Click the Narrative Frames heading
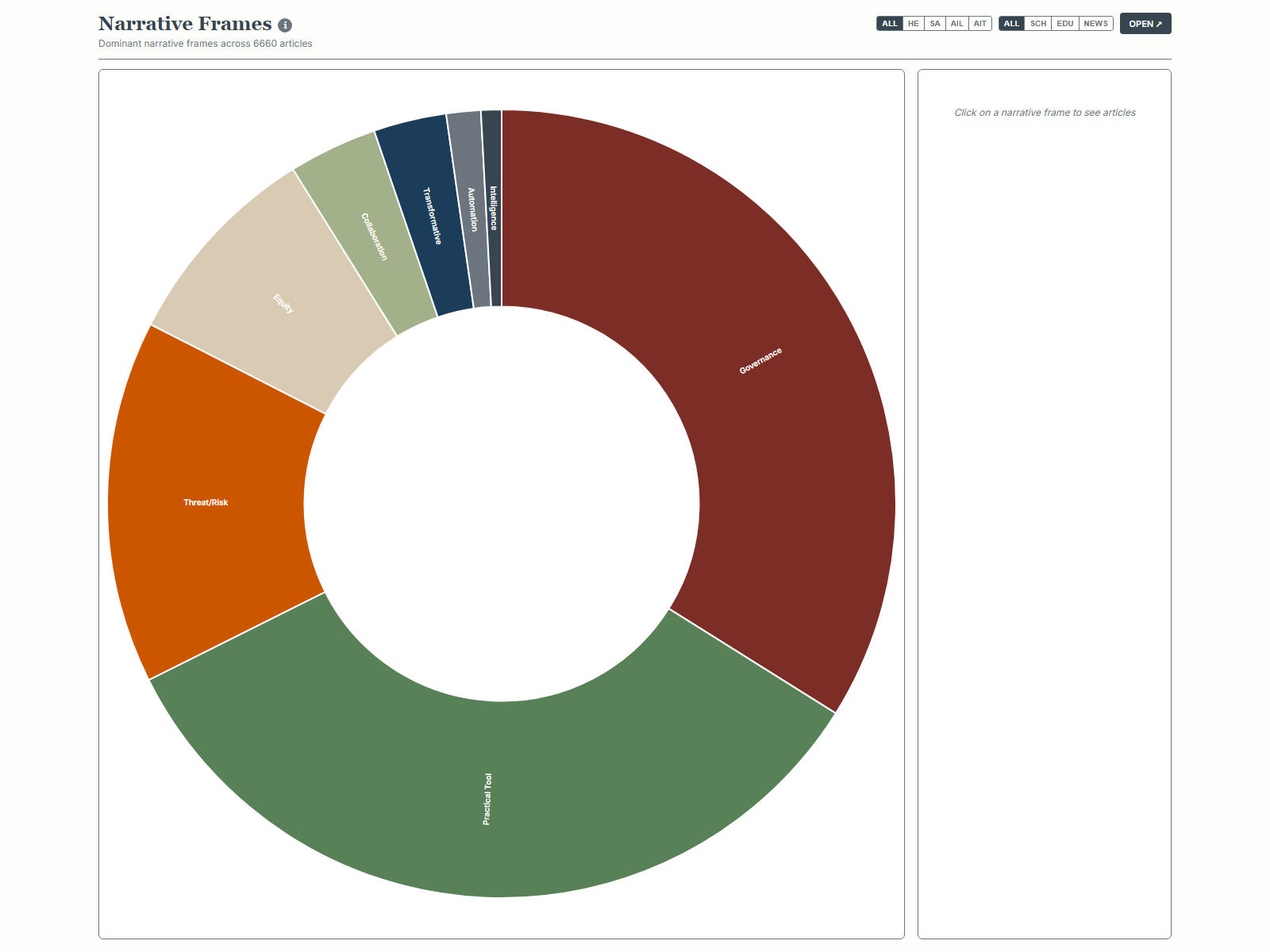1270x952 pixels. pos(185,25)
